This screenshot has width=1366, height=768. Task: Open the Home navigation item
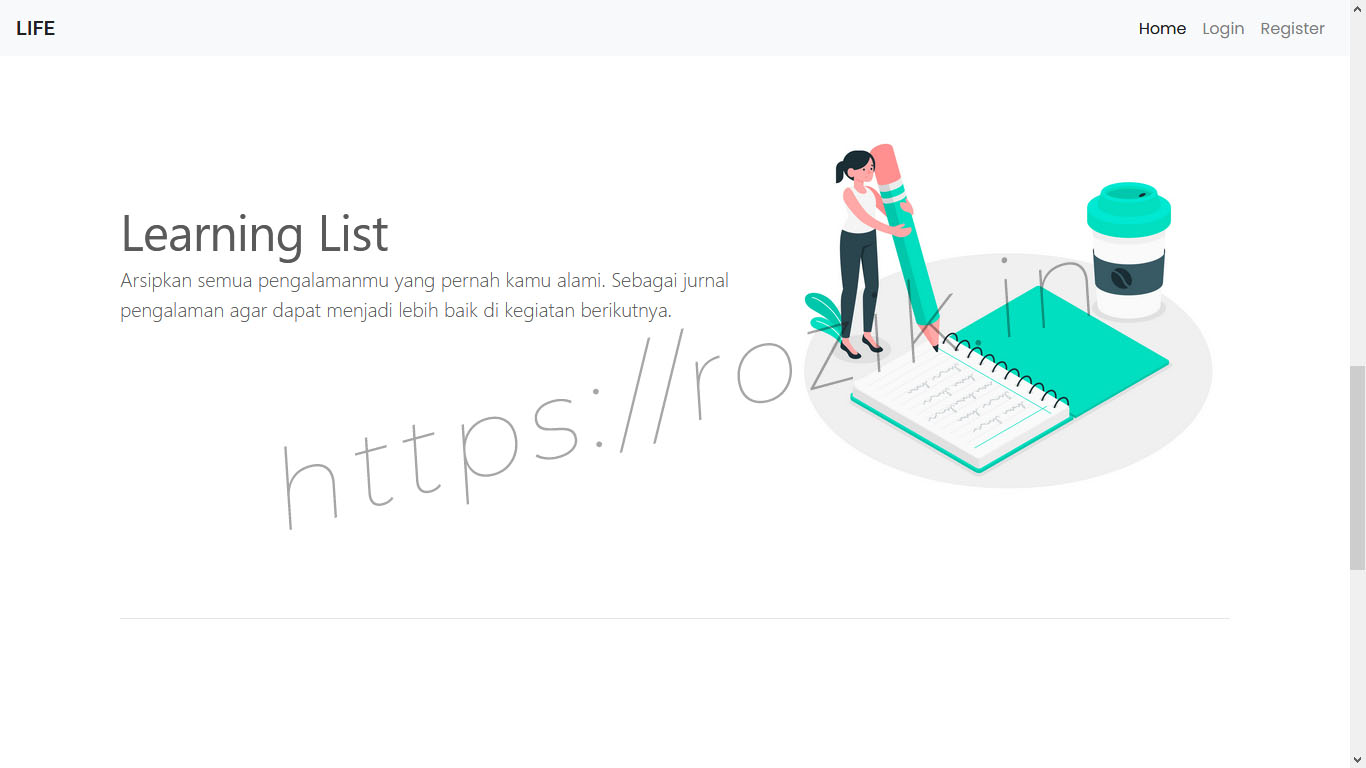coord(1162,28)
